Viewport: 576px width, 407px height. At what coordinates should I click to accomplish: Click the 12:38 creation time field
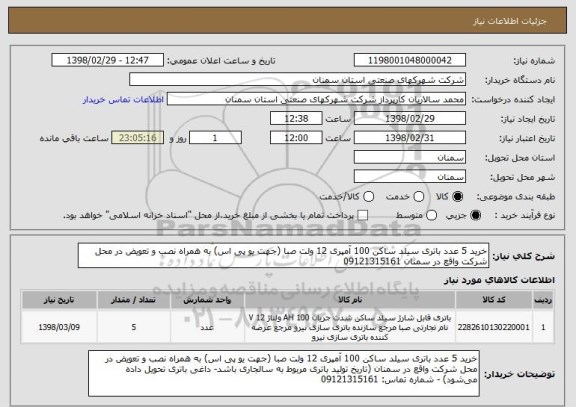pos(296,119)
